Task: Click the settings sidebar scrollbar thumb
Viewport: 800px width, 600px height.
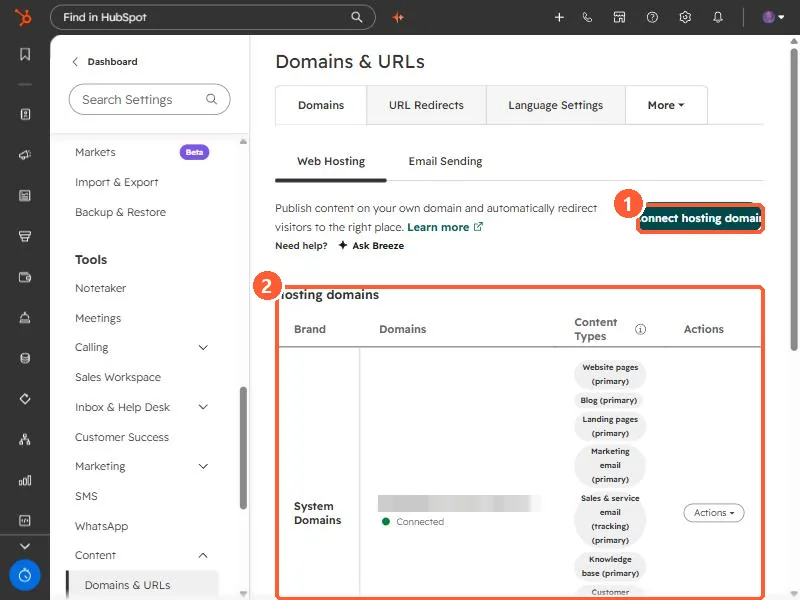Action: click(x=243, y=448)
